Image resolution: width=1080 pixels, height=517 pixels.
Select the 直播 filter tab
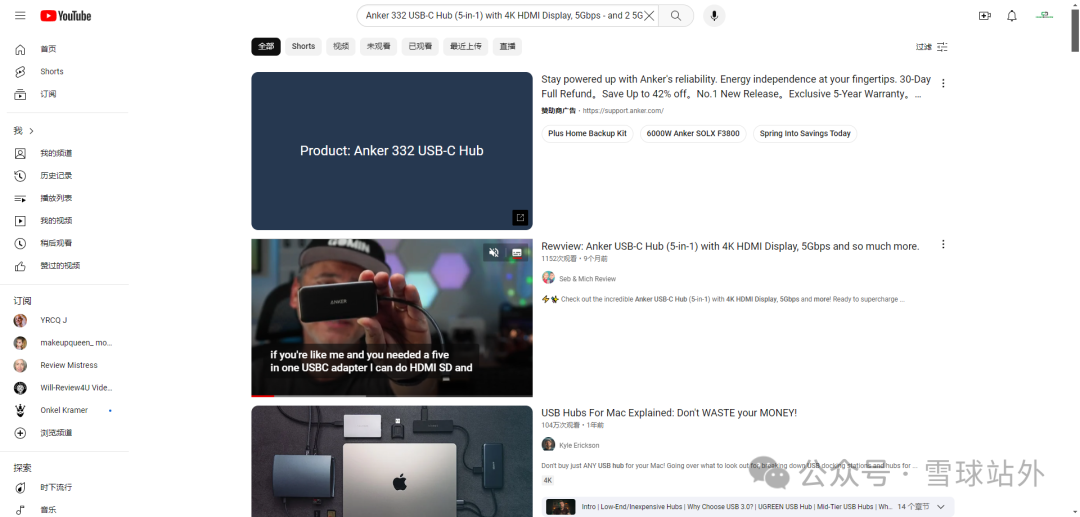coord(508,47)
